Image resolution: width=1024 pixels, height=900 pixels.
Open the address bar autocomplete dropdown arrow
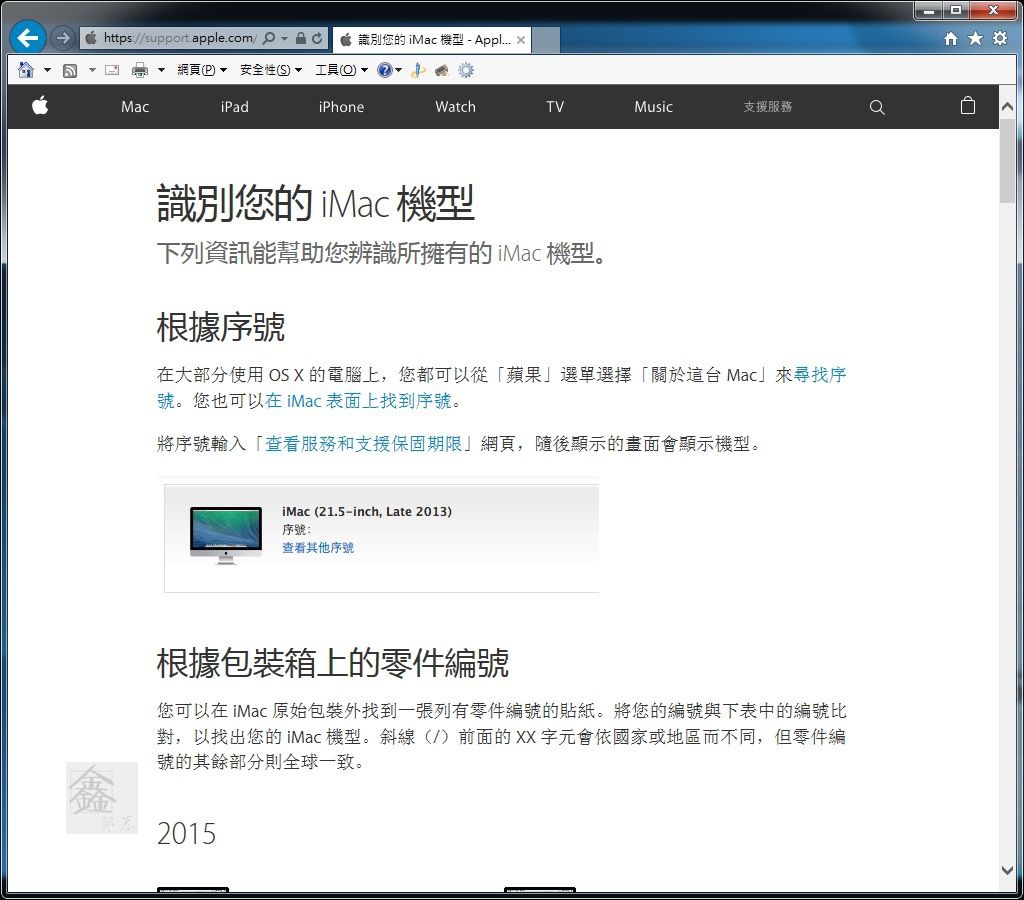click(284, 39)
